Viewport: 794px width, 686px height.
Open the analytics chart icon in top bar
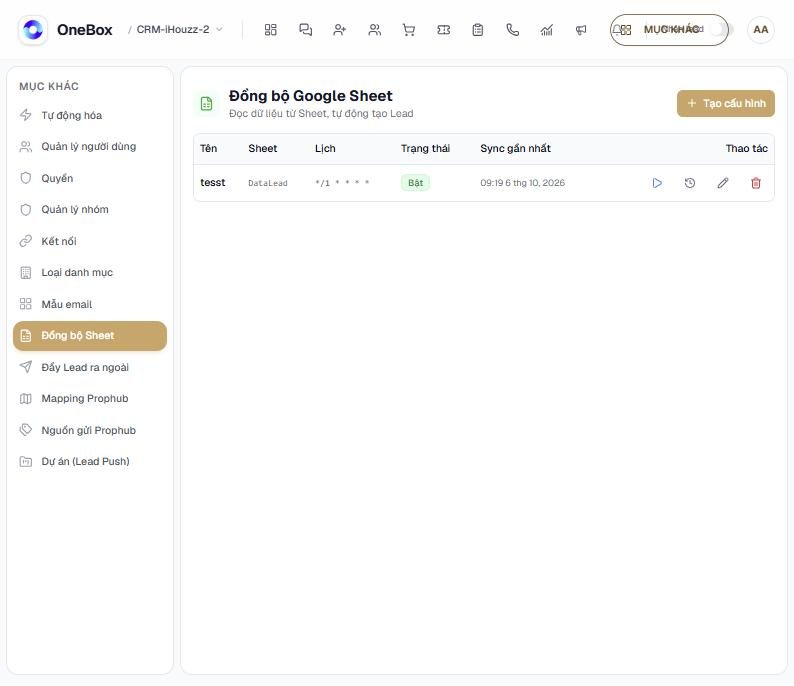pyautogui.click(x=547, y=30)
